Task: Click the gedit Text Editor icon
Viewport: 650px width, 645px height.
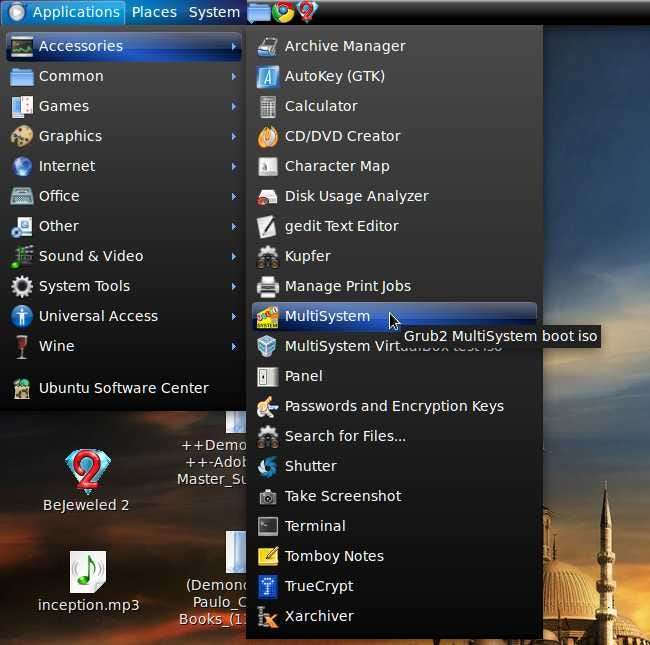Action: [267, 226]
